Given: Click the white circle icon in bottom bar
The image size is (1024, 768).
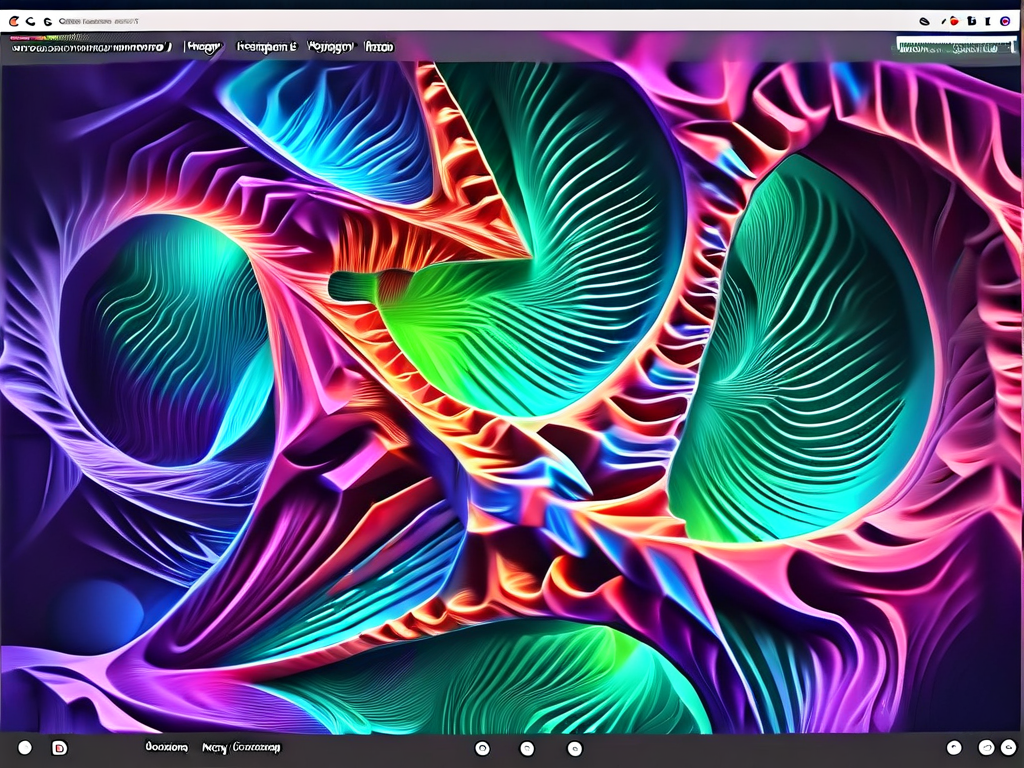Looking at the screenshot, I should point(25,747).
